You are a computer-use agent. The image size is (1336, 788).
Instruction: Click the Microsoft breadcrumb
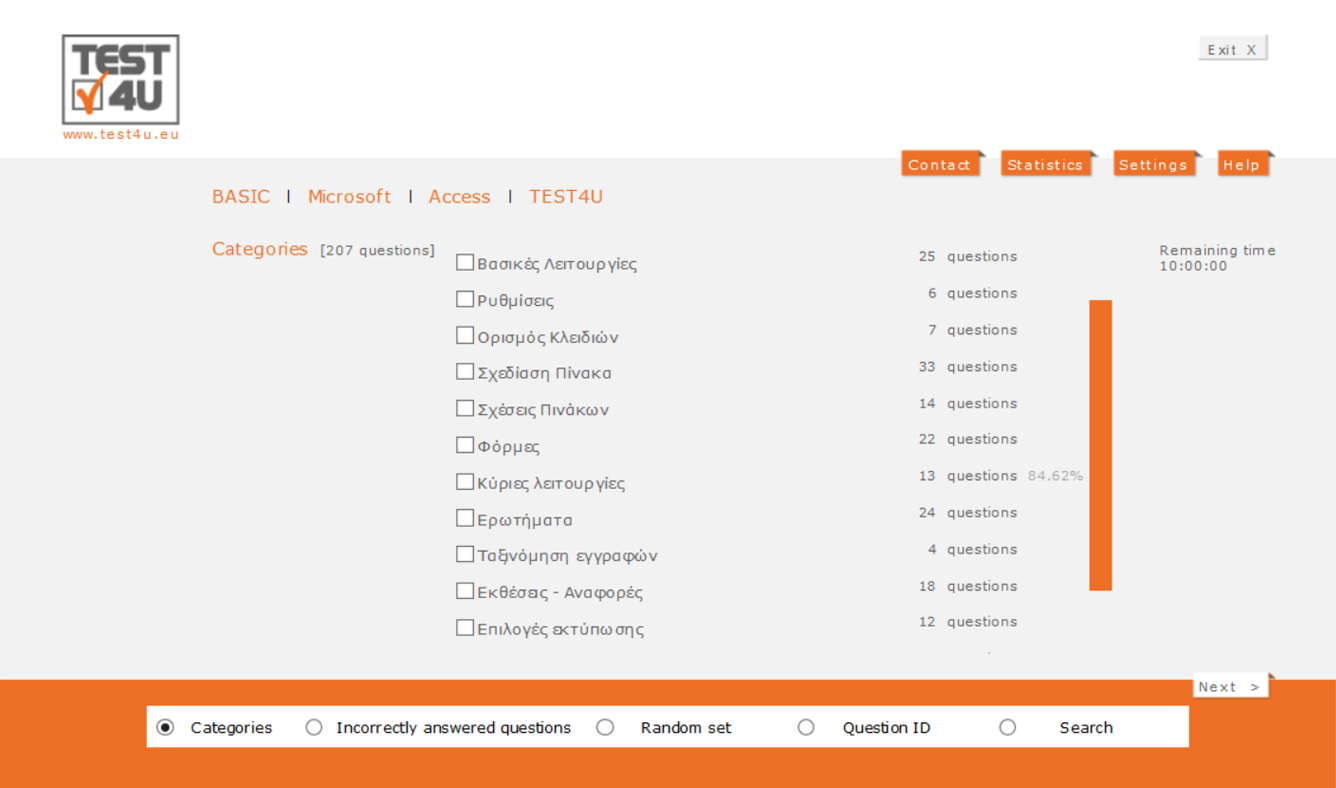349,196
